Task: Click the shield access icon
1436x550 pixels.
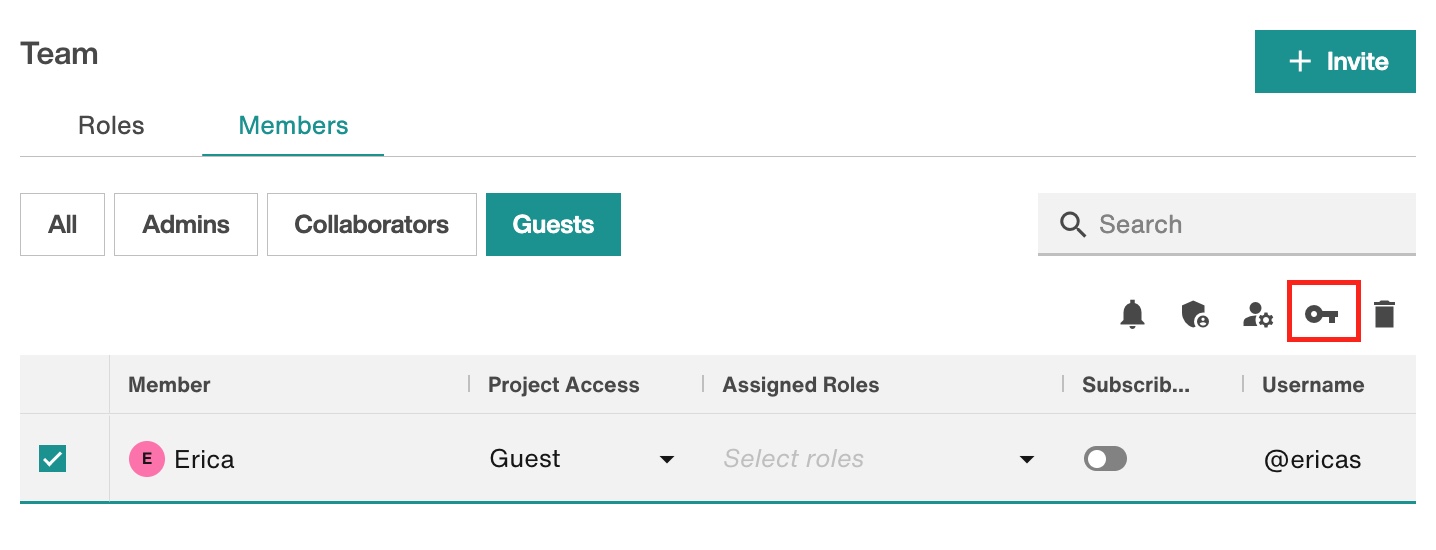Action: 1195,314
